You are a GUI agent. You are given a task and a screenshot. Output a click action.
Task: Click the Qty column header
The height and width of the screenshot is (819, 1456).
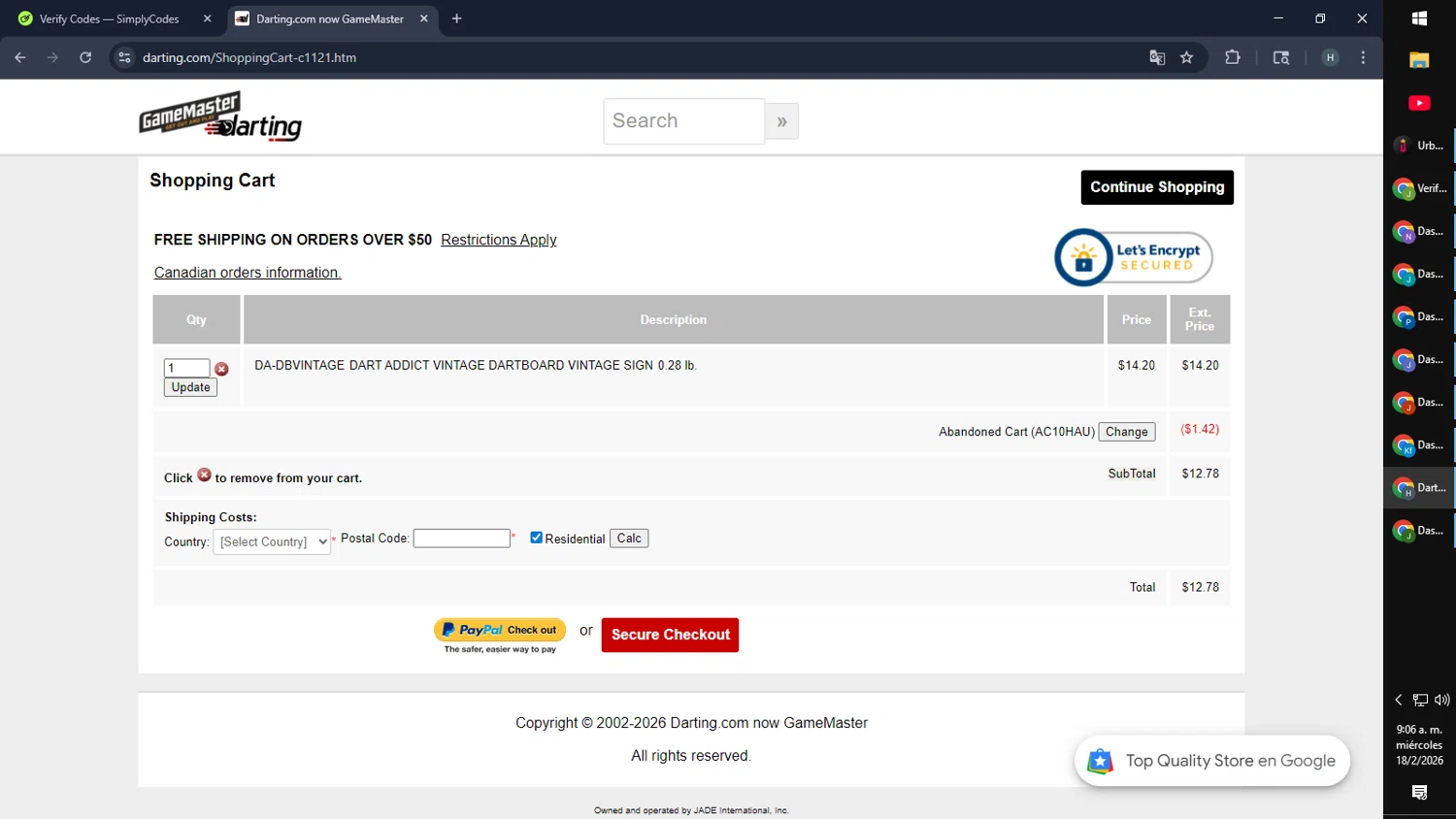coord(196,319)
